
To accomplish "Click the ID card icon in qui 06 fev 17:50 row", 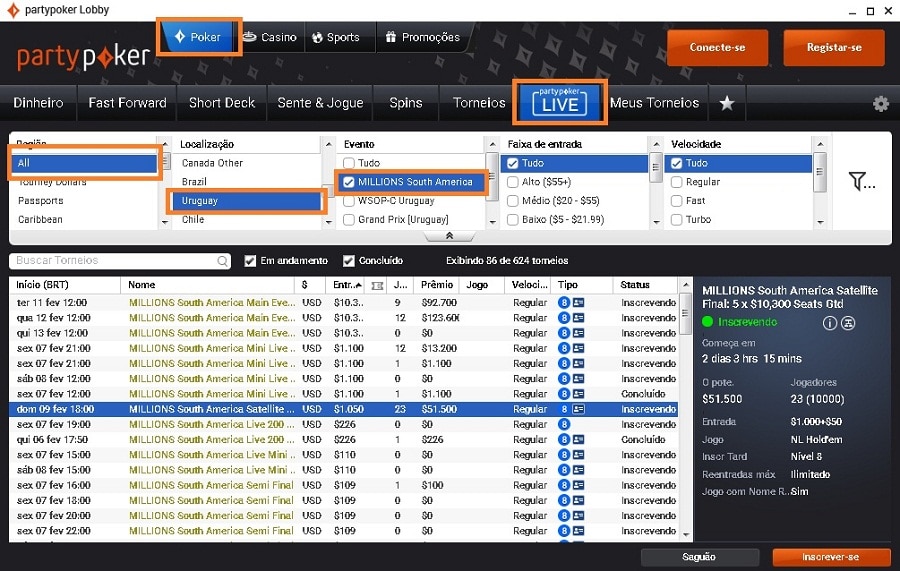I will tap(579, 440).
